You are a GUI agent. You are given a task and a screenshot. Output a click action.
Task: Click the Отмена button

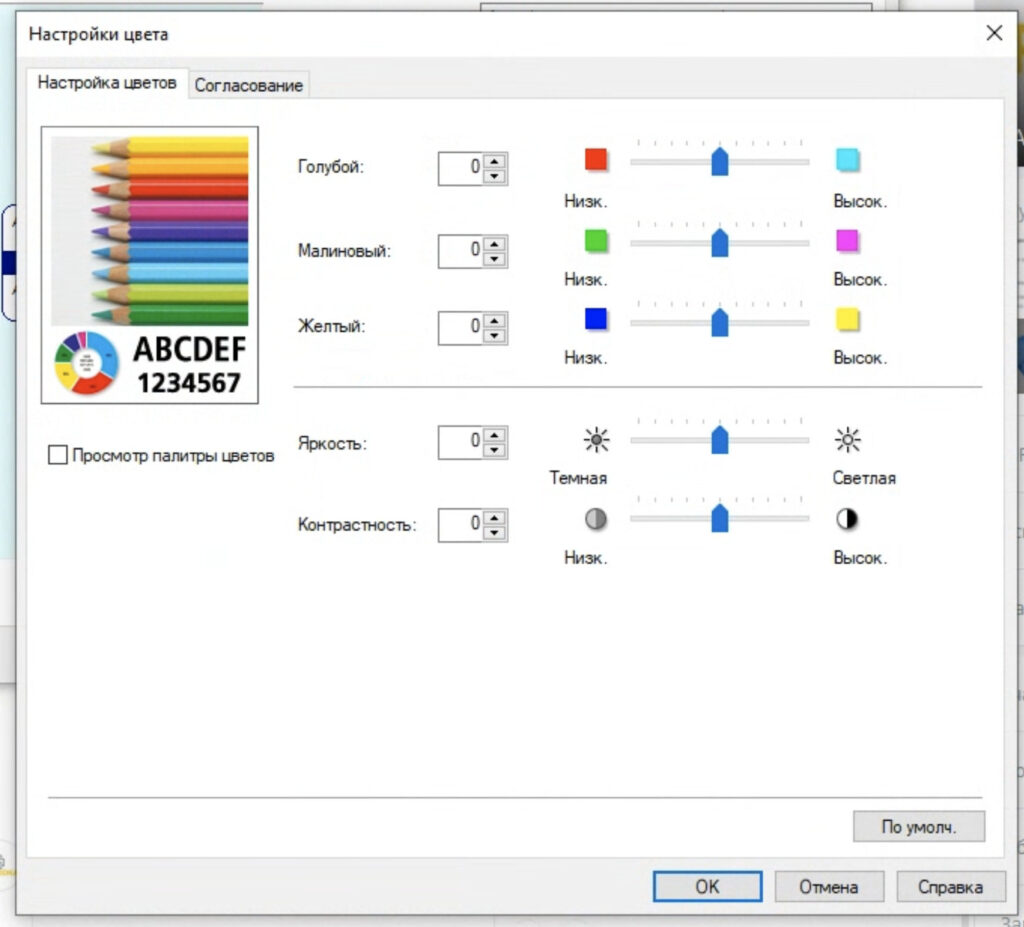tap(829, 886)
